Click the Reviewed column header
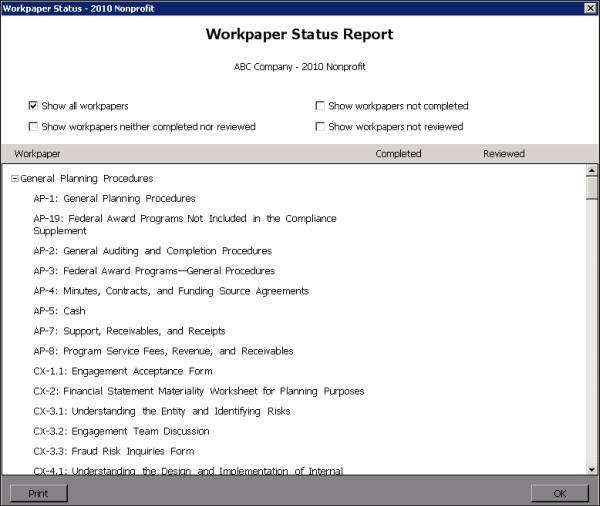 pos(504,154)
